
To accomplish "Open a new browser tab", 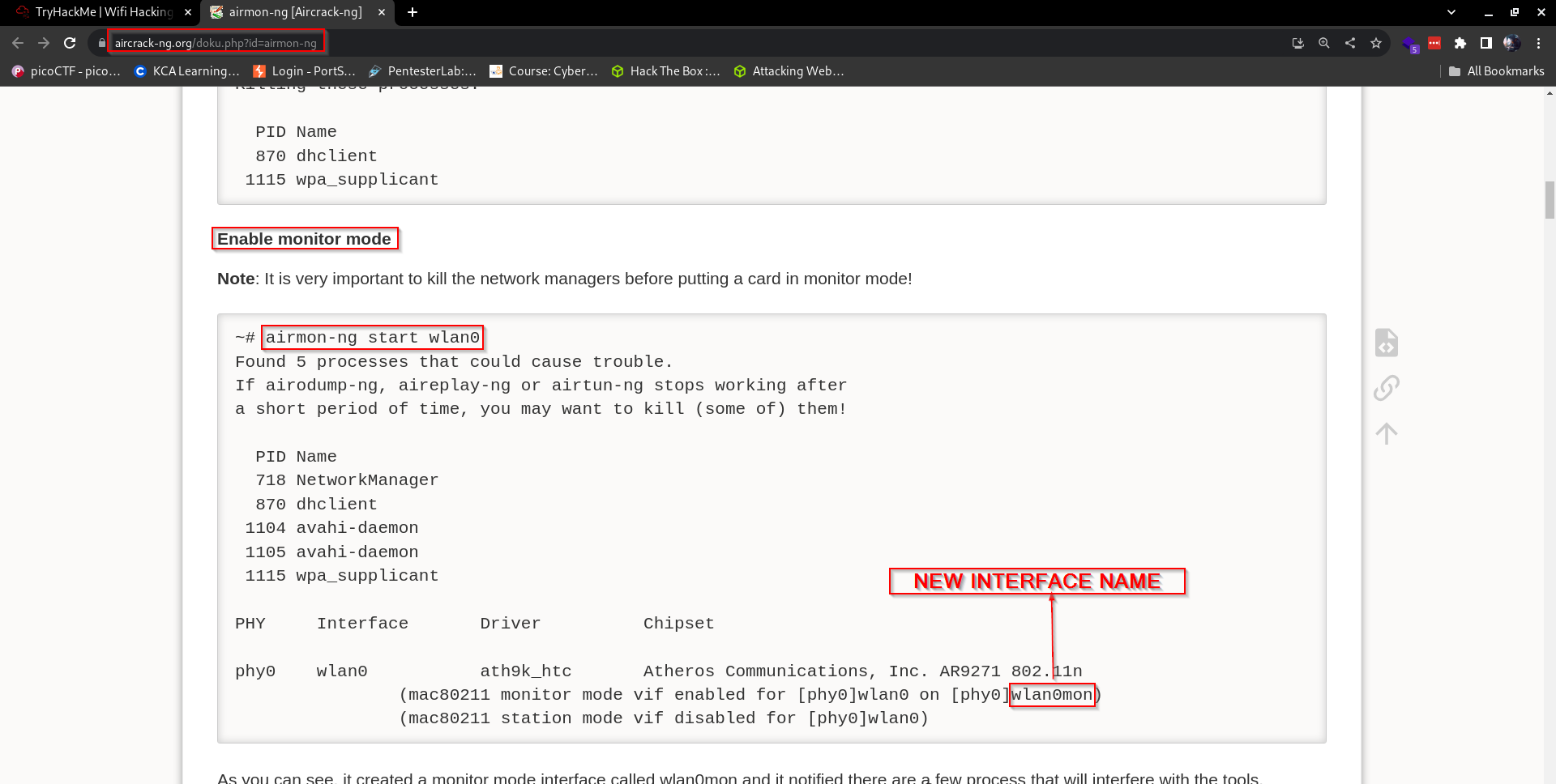I will 413,12.
